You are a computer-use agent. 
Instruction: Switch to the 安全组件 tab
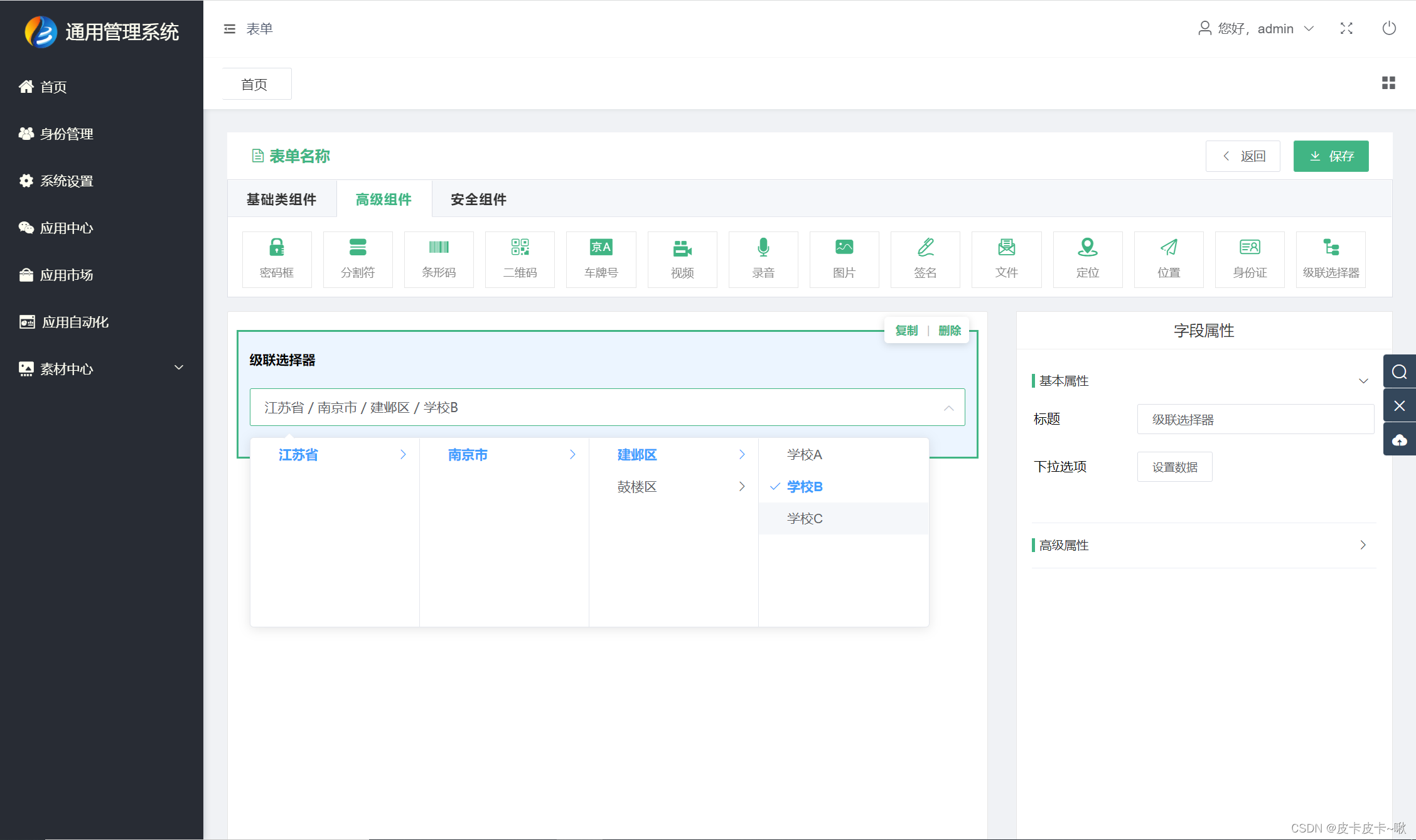point(478,199)
